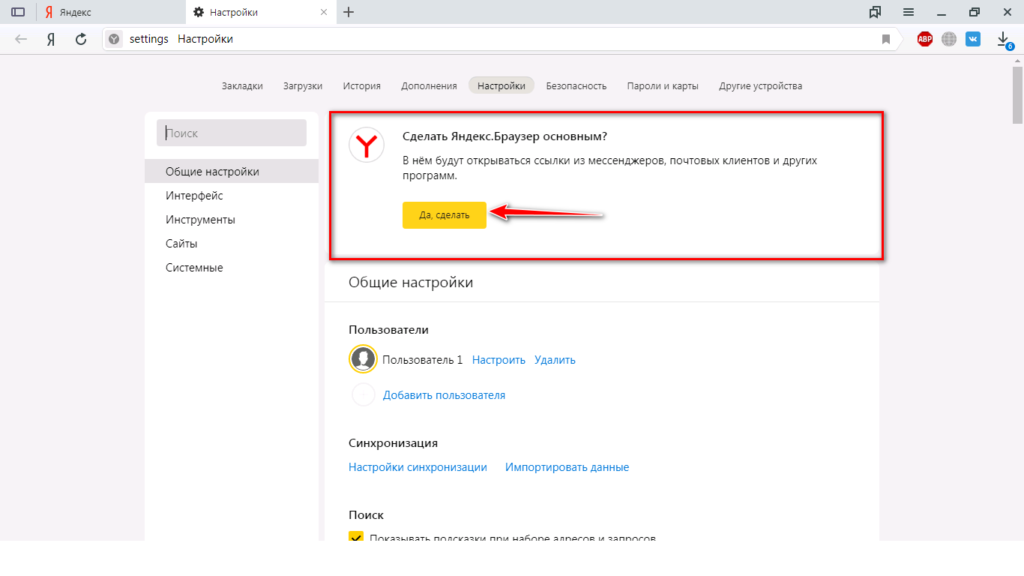Viewport: 1024px width, 576px height.
Task: Go to the Дополнения tab
Action: pyautogui.click(x=429, y=86)
